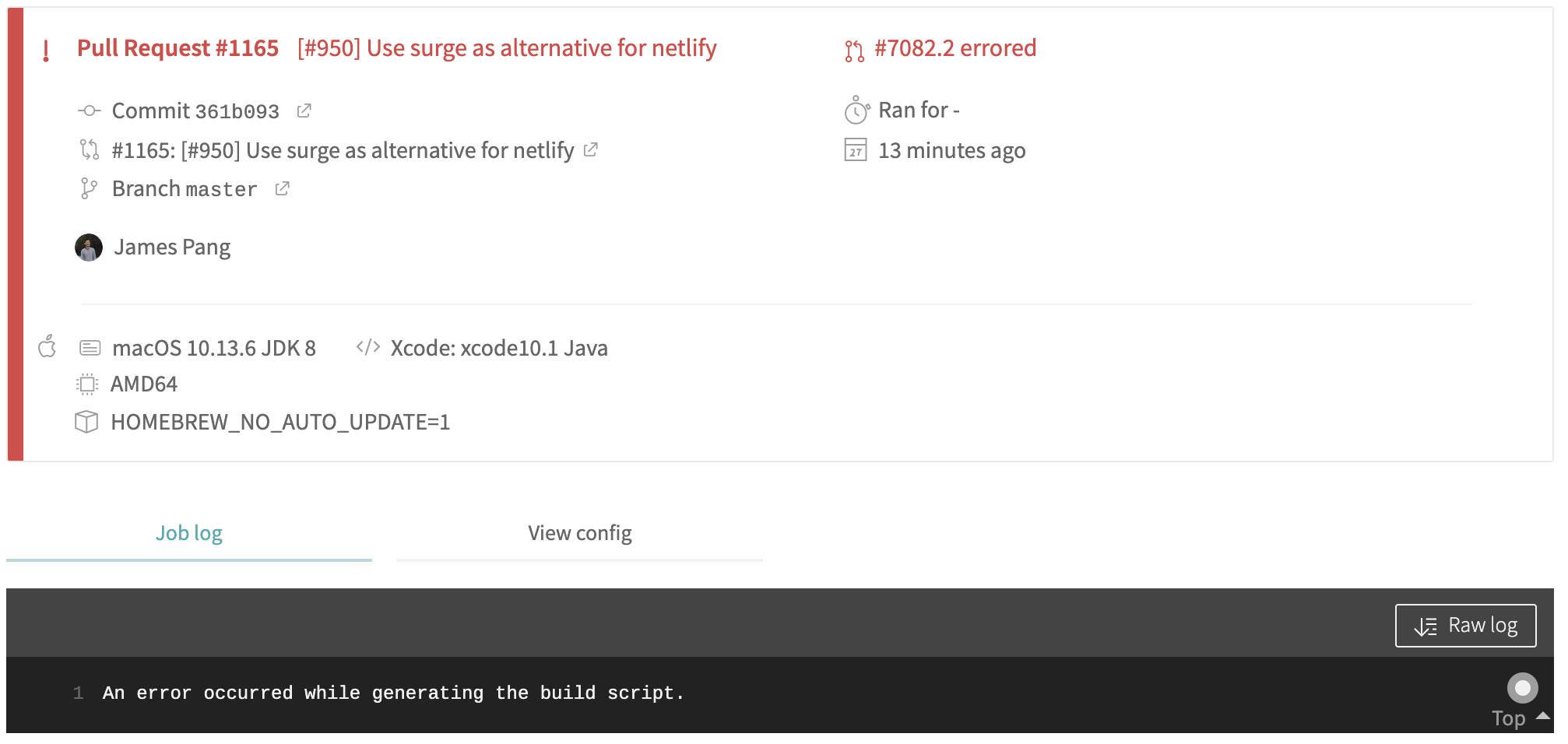Click the calendar icon beside 13 minutes ago
Screen dimensions: 1568x744
[856, 151]
